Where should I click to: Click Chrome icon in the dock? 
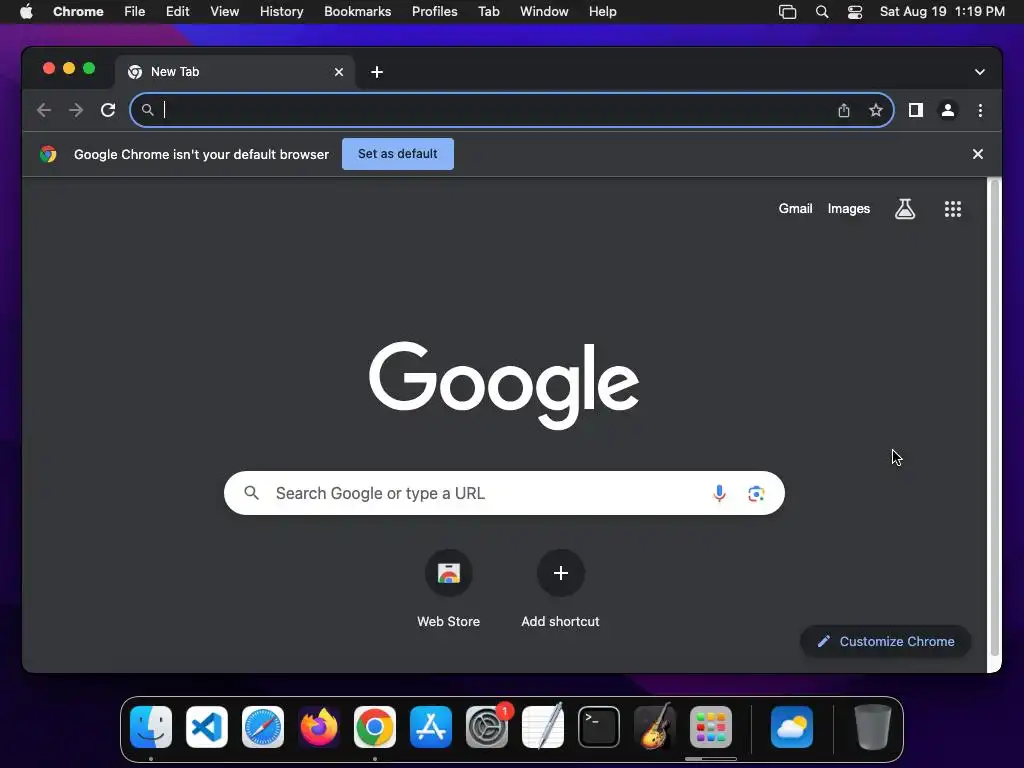[x=375, y=727]
